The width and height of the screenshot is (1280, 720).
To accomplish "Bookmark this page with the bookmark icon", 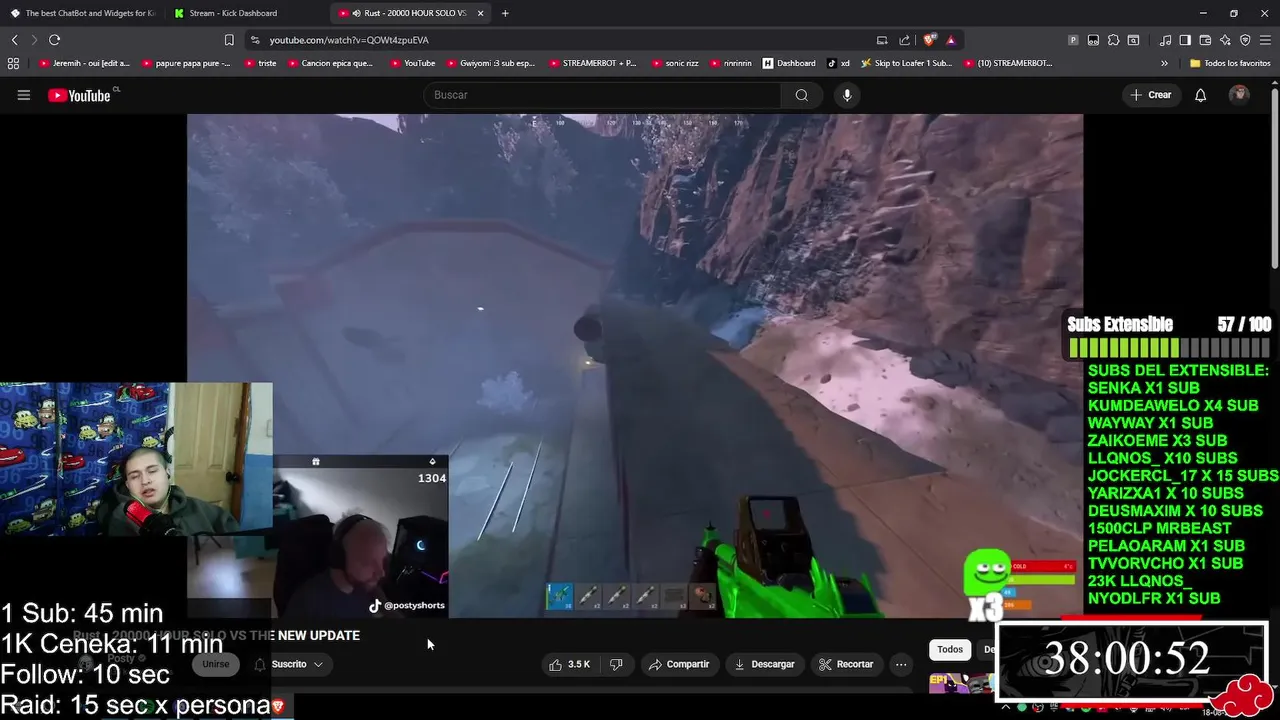I will 229,40.
